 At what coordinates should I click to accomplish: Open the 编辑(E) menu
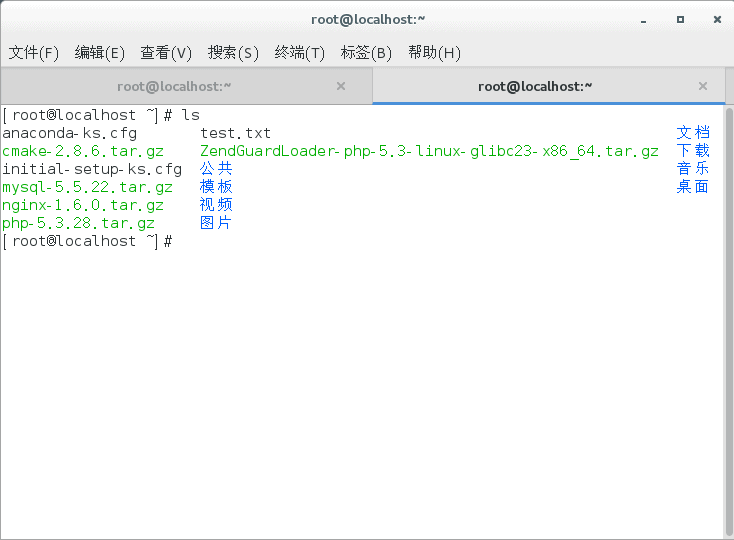[x=100, y=52]
